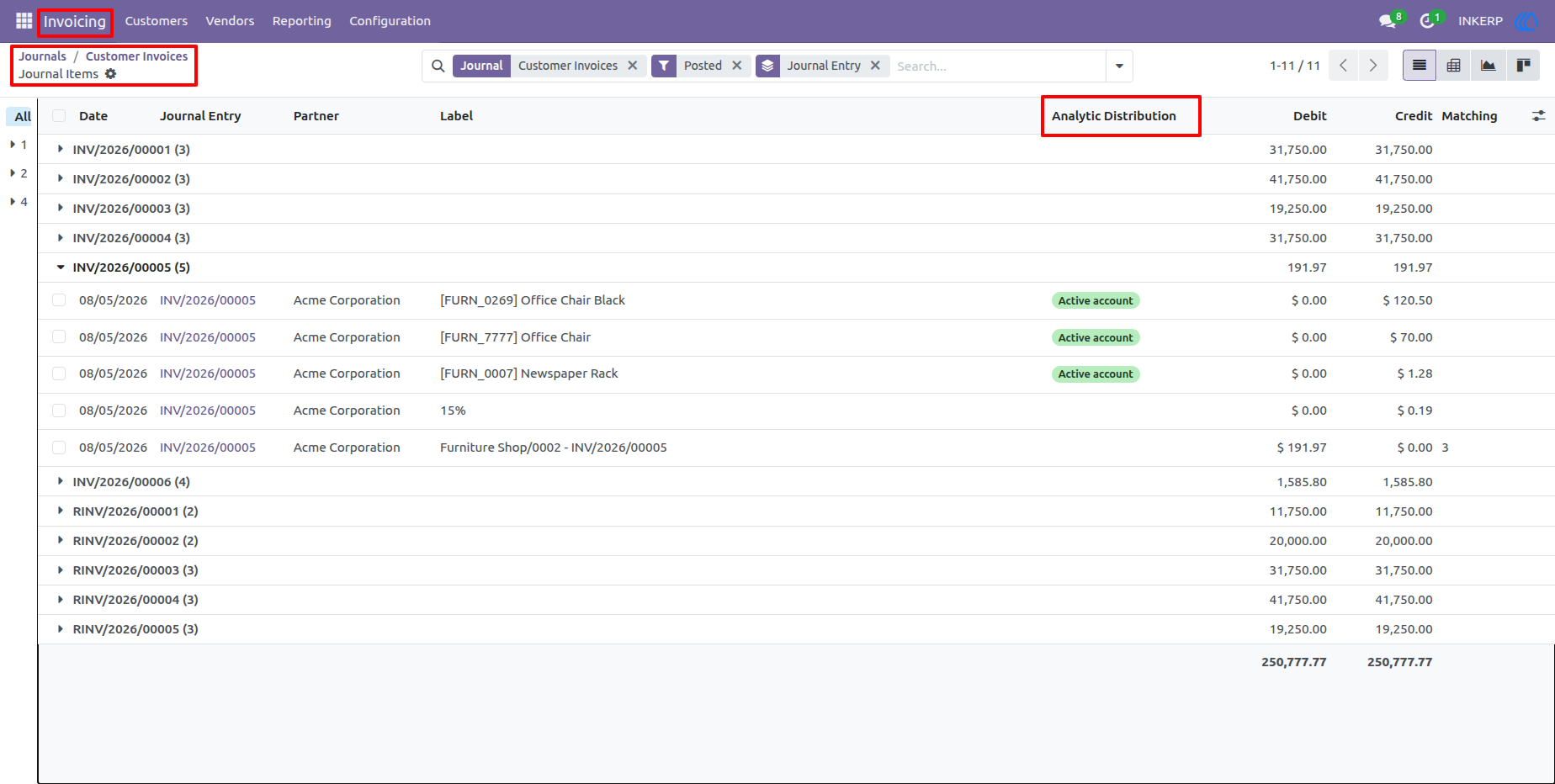The image size is (1555, 784).
Task: Open the Reporting menu
Action: 301,21
